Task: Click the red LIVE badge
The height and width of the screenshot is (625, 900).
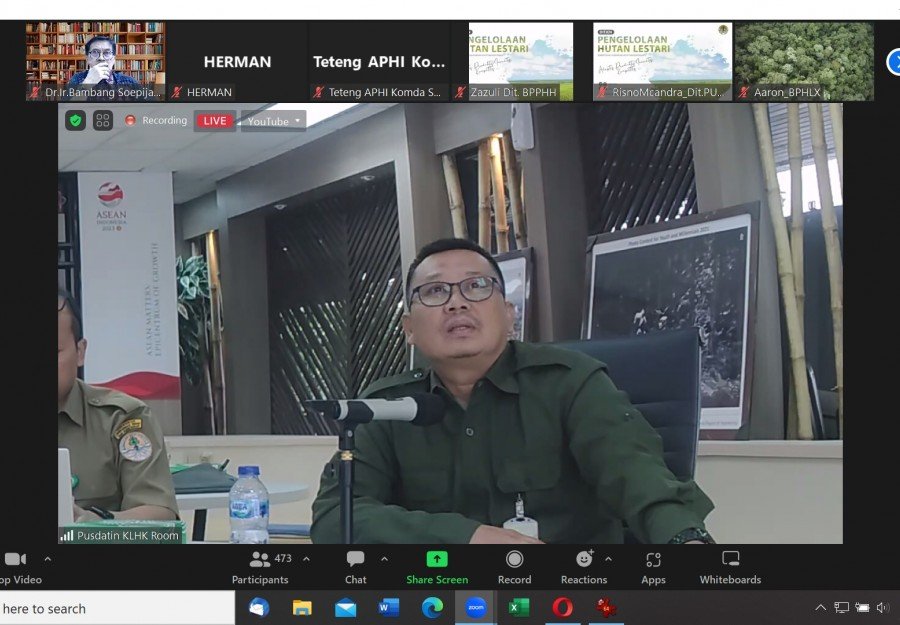Action: coord(215,121)
